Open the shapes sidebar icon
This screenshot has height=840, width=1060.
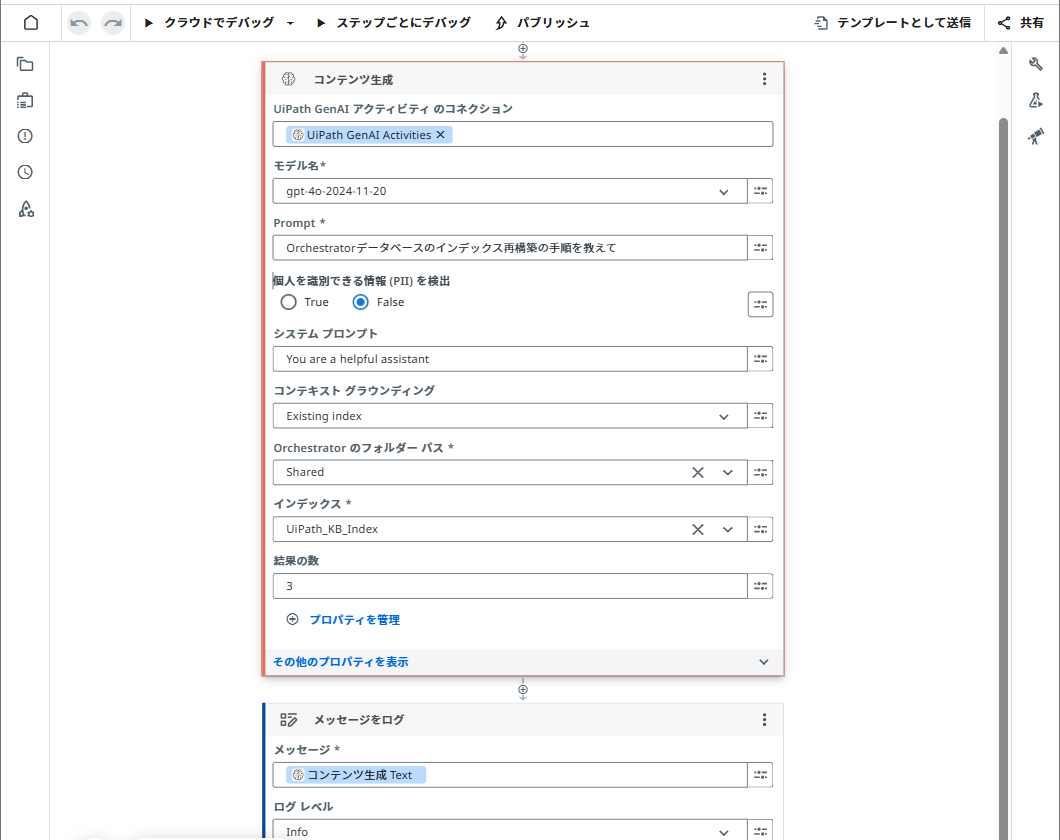26,209
